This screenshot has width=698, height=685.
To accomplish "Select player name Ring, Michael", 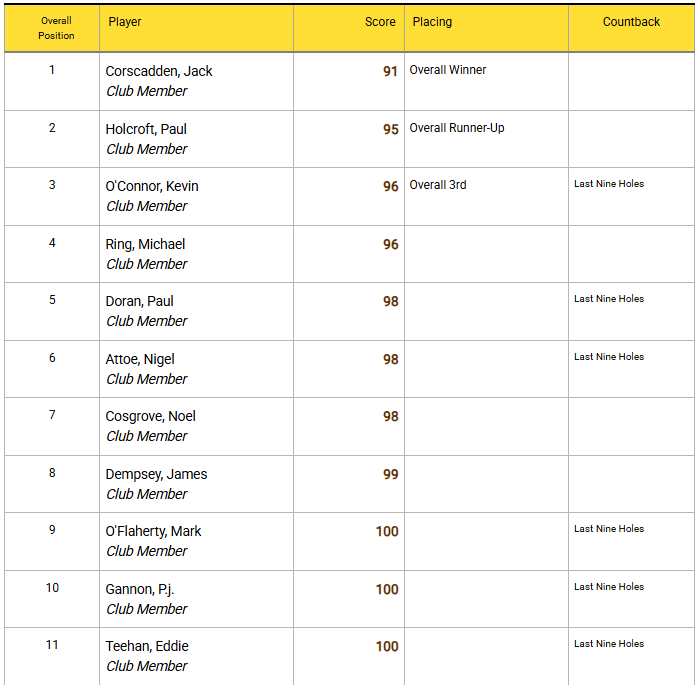I will pyautogui.click(x=145, y=244).
